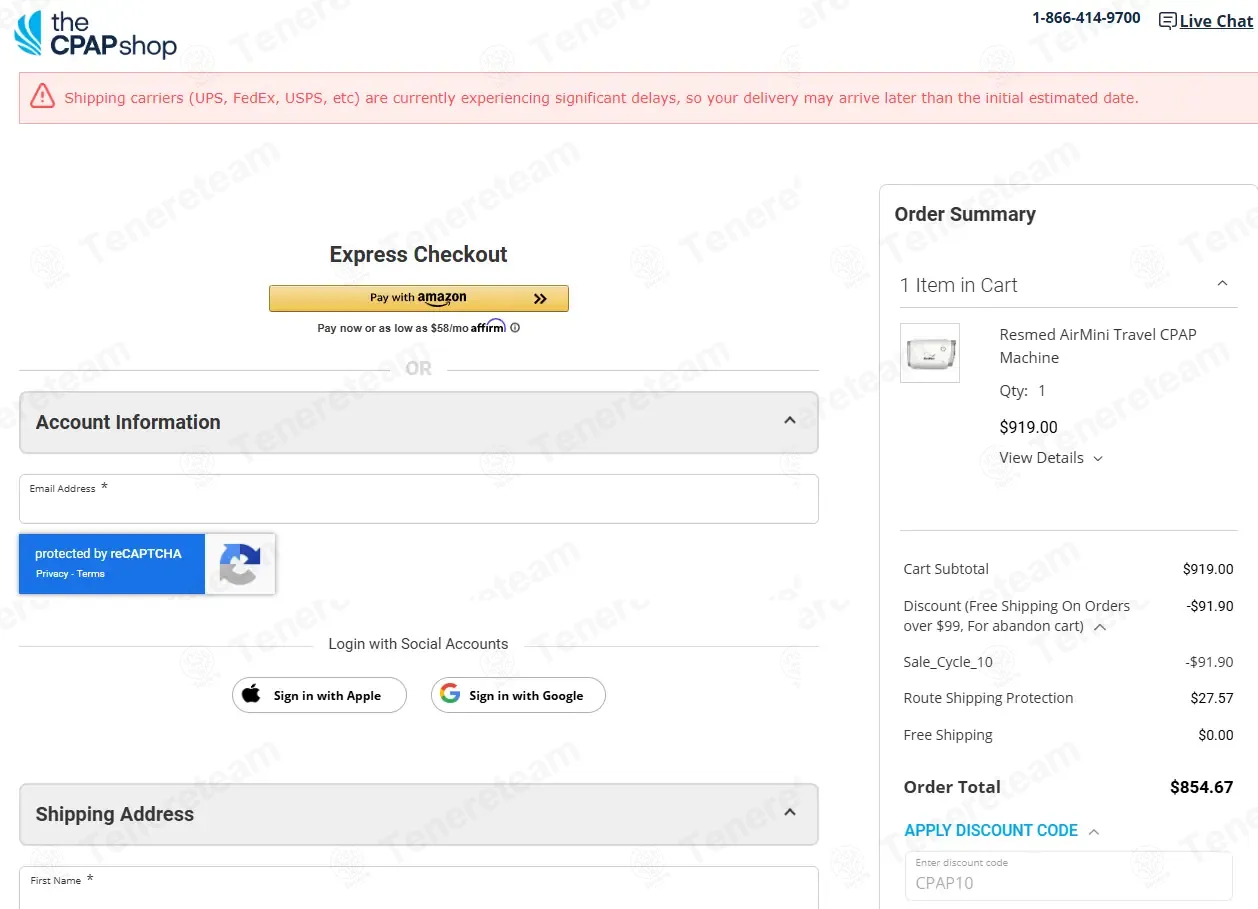Type in the Email Address field
This screenshot has height=909, width=1258.
[x=418, y=503]
